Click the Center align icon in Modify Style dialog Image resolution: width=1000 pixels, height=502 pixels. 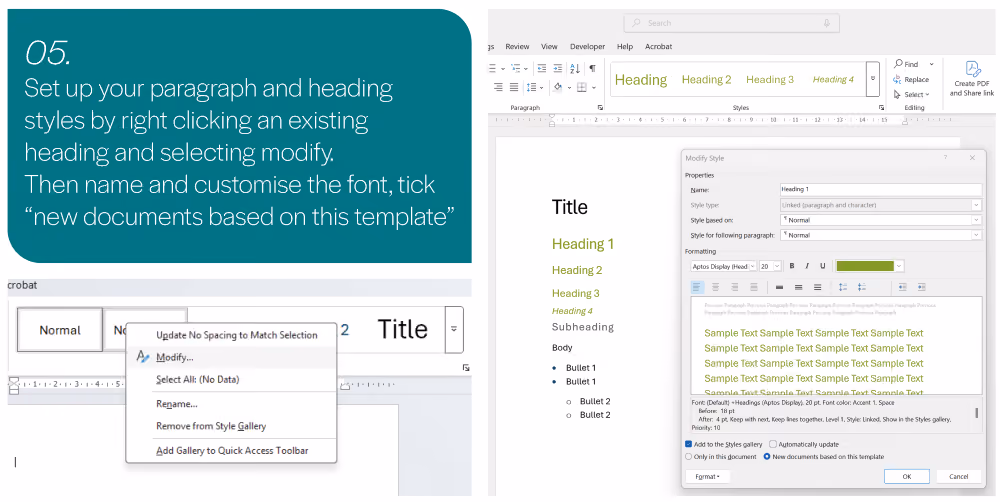coord(716,288)
